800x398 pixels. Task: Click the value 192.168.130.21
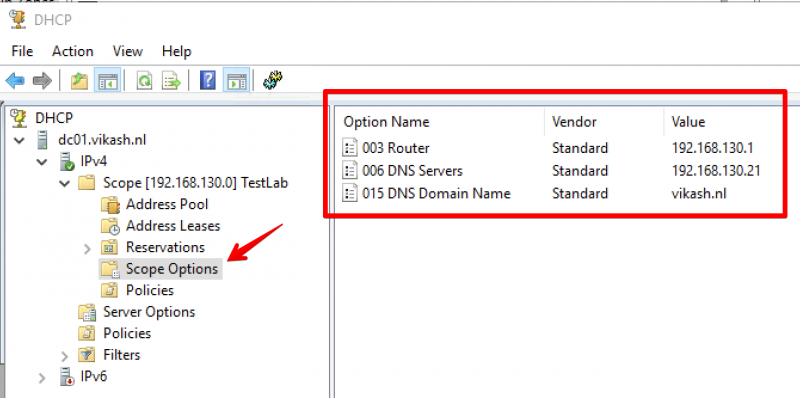pyautogui.click(x=716, y=170)
